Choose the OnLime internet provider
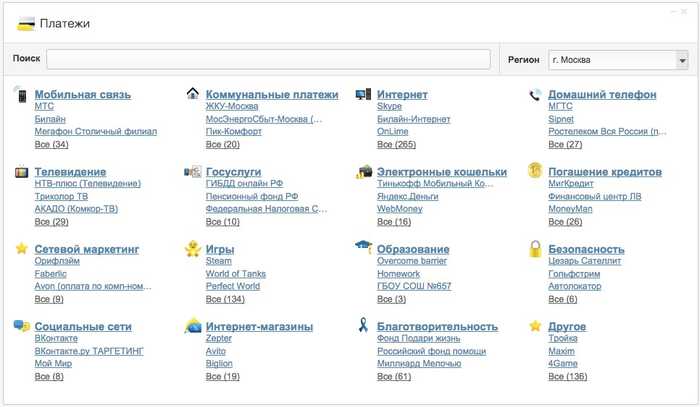Viewport: 700px width, 407px height. [x=392, y=132]
